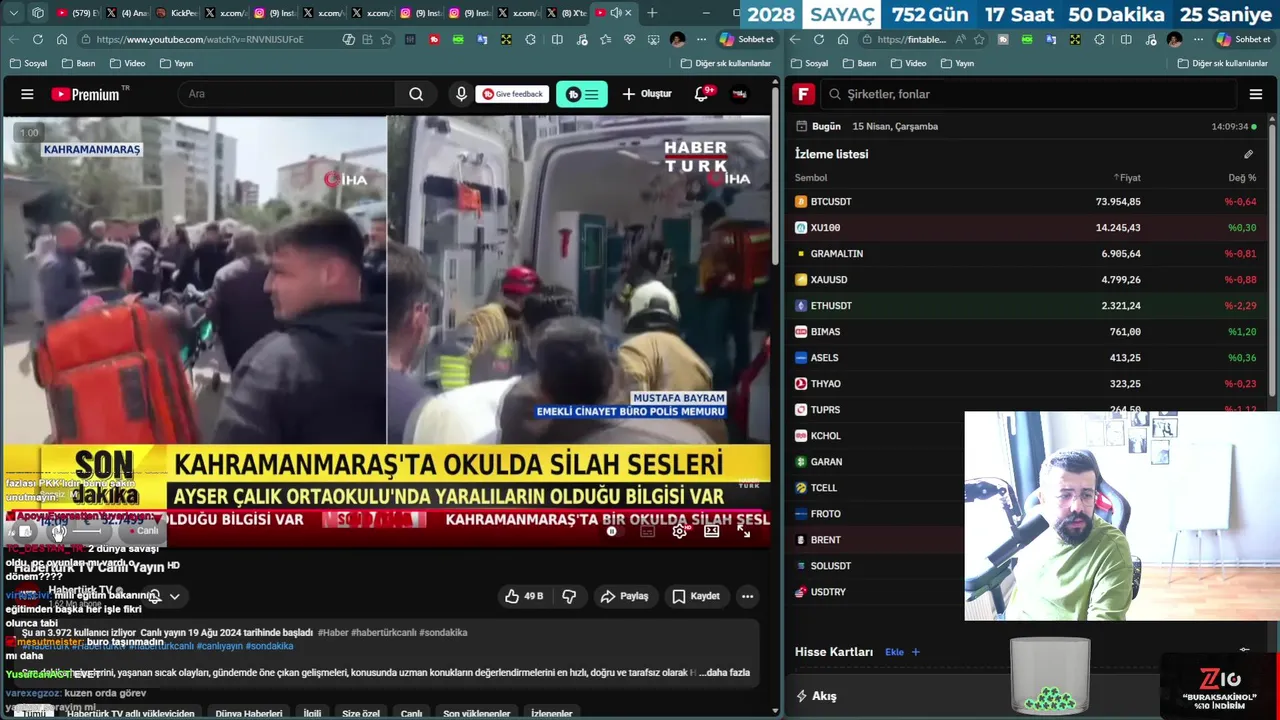Select the Size özel filter chip
The height and width of the screenshot is (720, 1280).
(361, 713)
